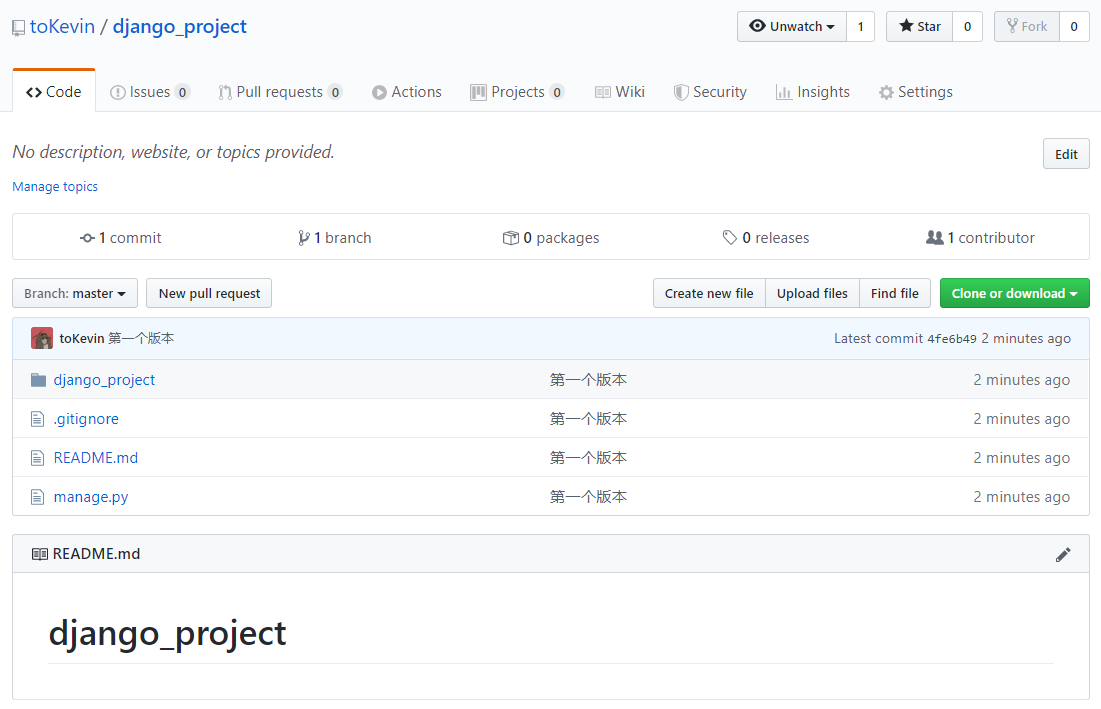Click commit message in django_project row
1101x709 pixels.
click(x=588, y=380)
